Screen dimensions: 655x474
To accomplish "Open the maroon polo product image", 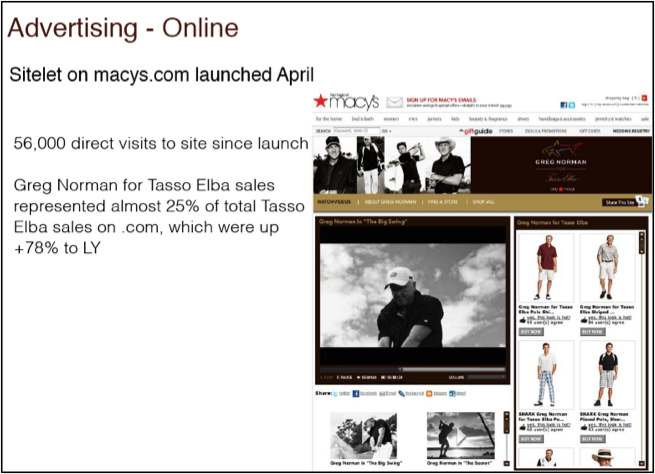I will (546, 268).
